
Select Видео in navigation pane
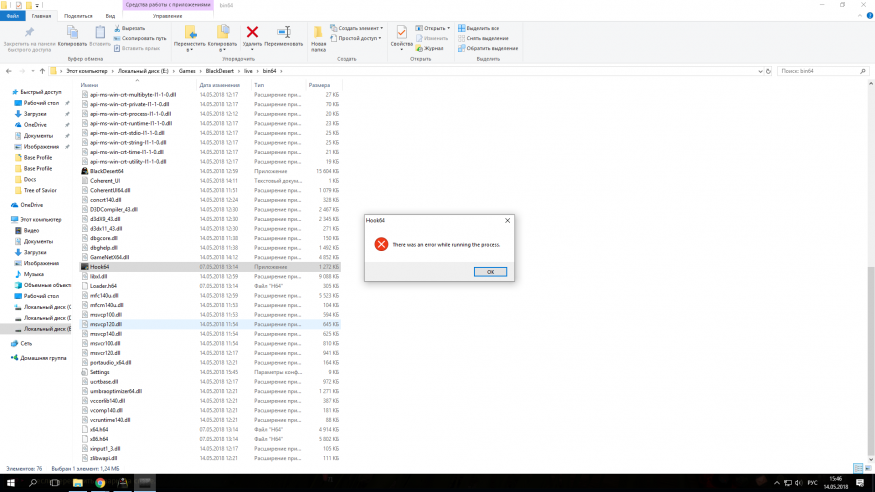pos(31,230)
